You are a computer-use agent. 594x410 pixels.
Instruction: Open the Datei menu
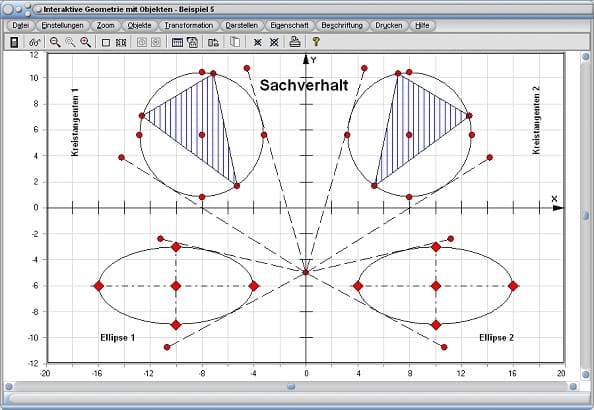pyautogui.click(x=20, y=25)
